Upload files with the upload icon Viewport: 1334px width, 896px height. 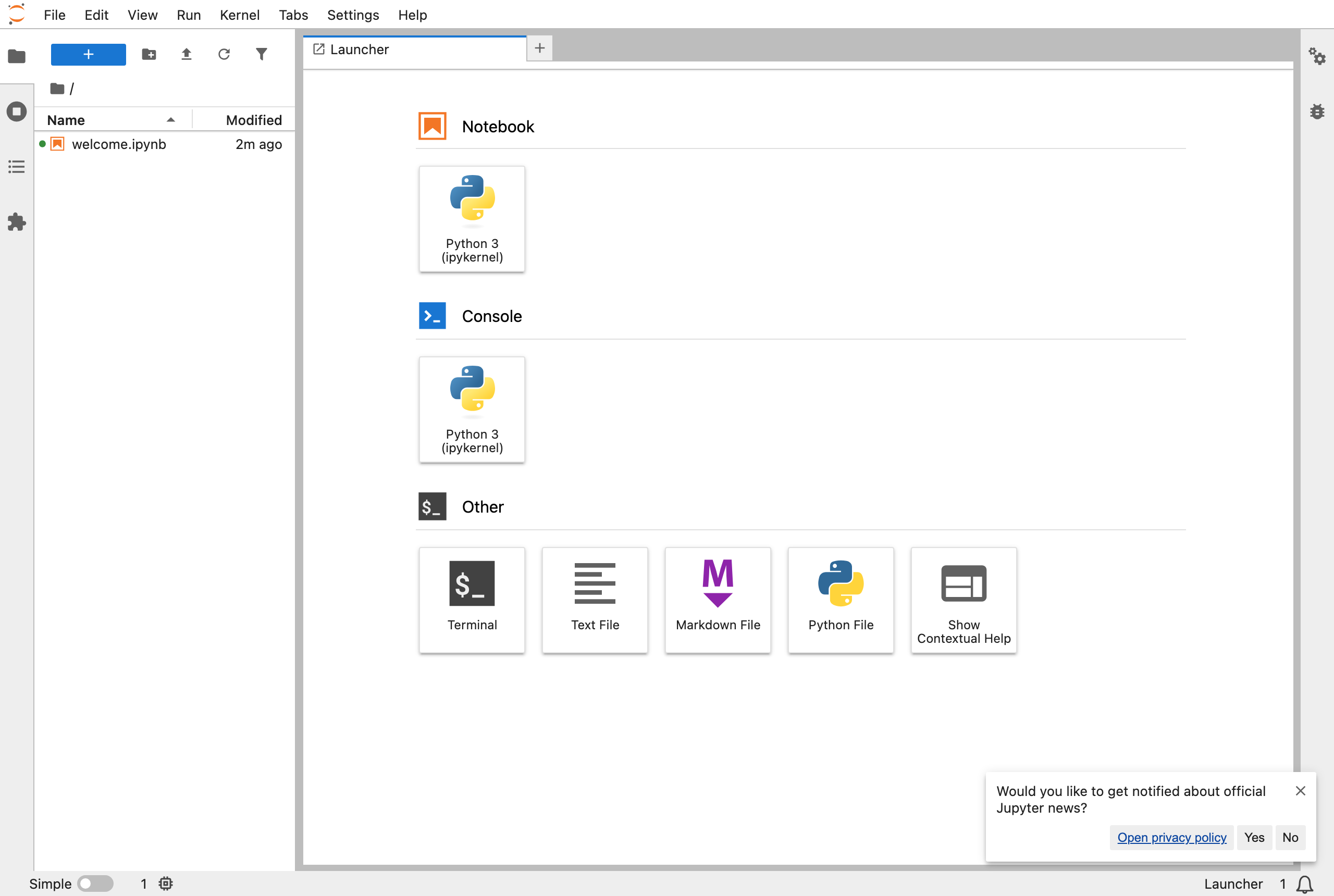pyautogui.click(x=187, y=54)
